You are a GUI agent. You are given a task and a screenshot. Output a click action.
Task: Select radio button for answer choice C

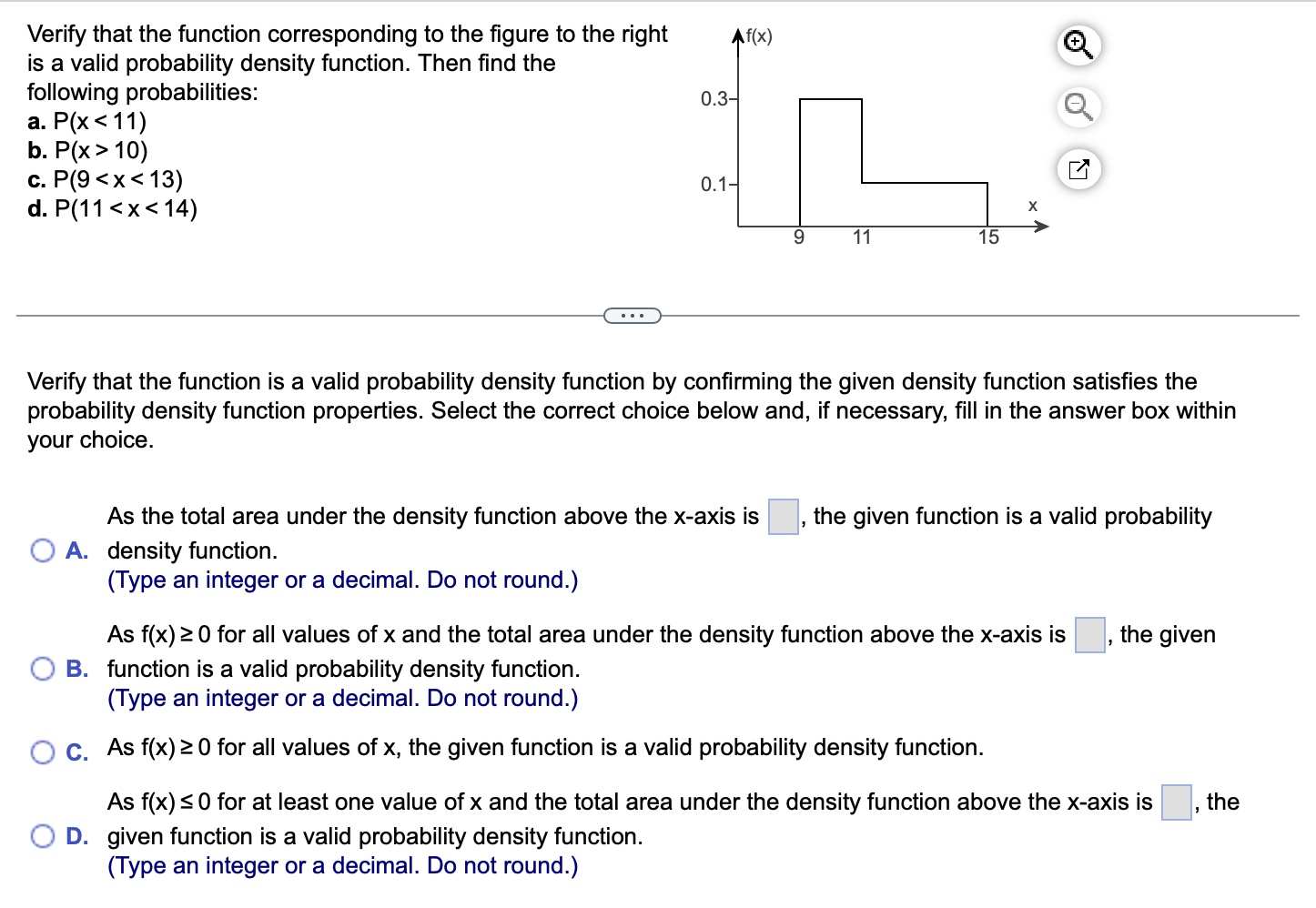(x=42, y=752)
